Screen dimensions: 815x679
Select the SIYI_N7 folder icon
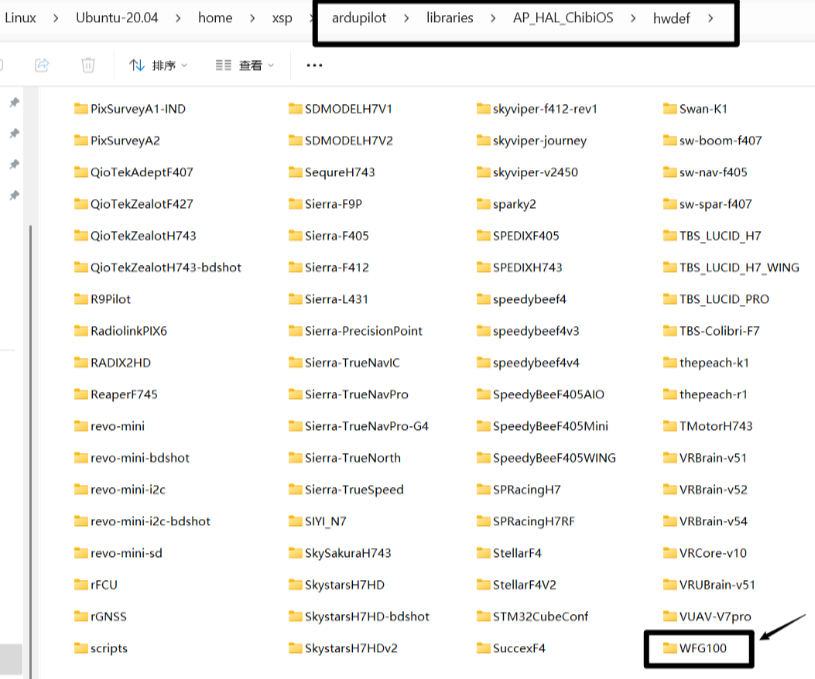[x=296, y=521]
